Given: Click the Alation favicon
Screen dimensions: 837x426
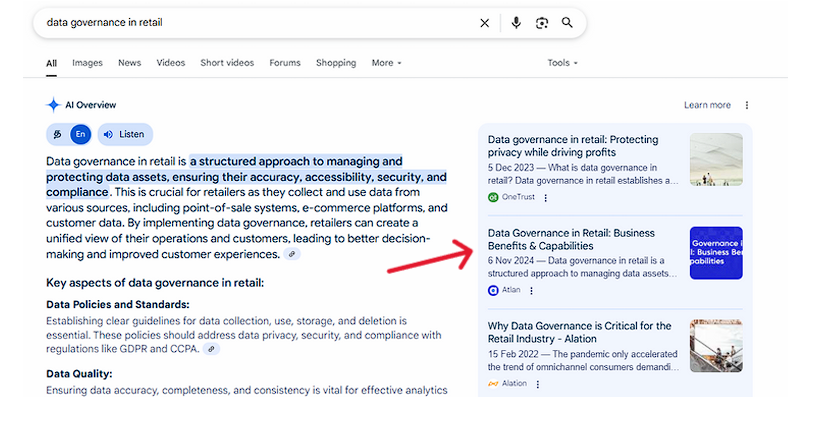Looking at the screenshot, I should (493, 384).
